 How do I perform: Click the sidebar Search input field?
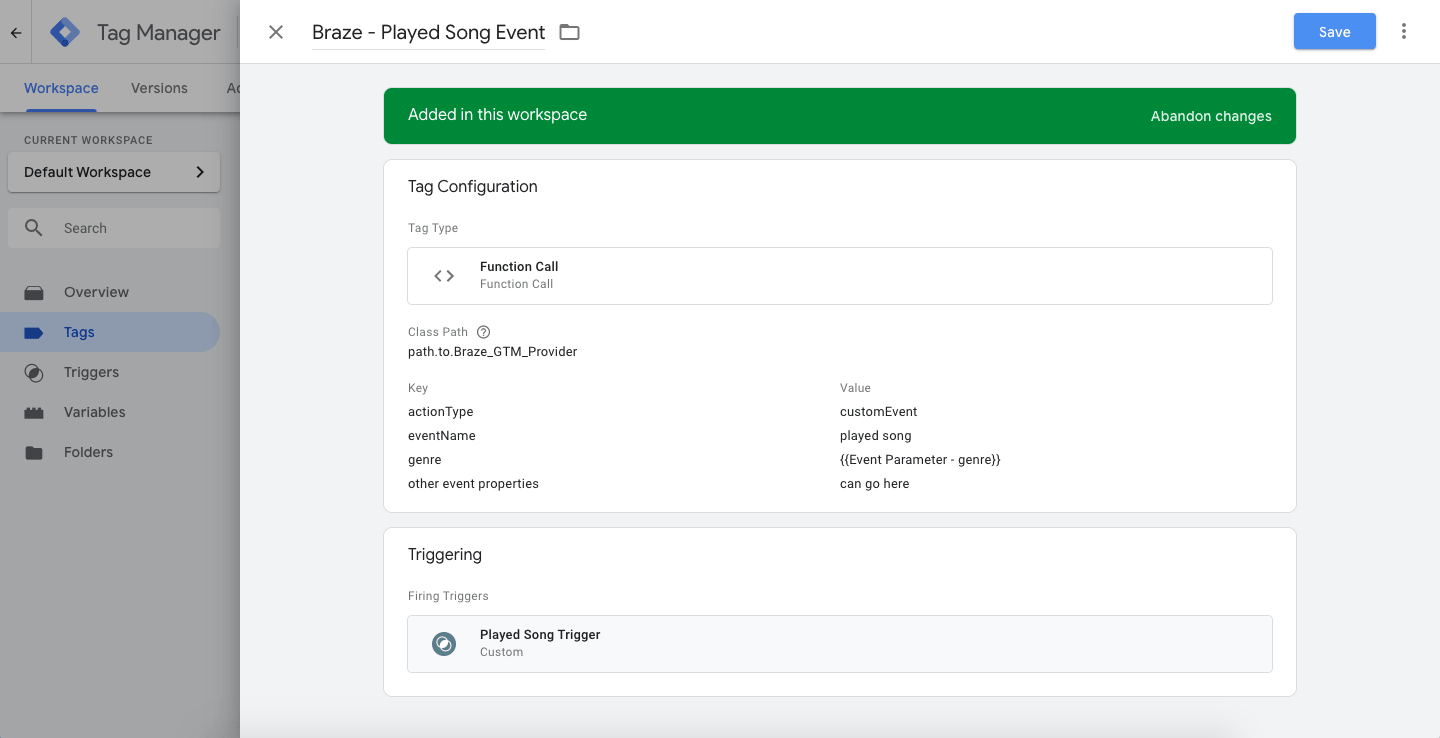[130, 228]
